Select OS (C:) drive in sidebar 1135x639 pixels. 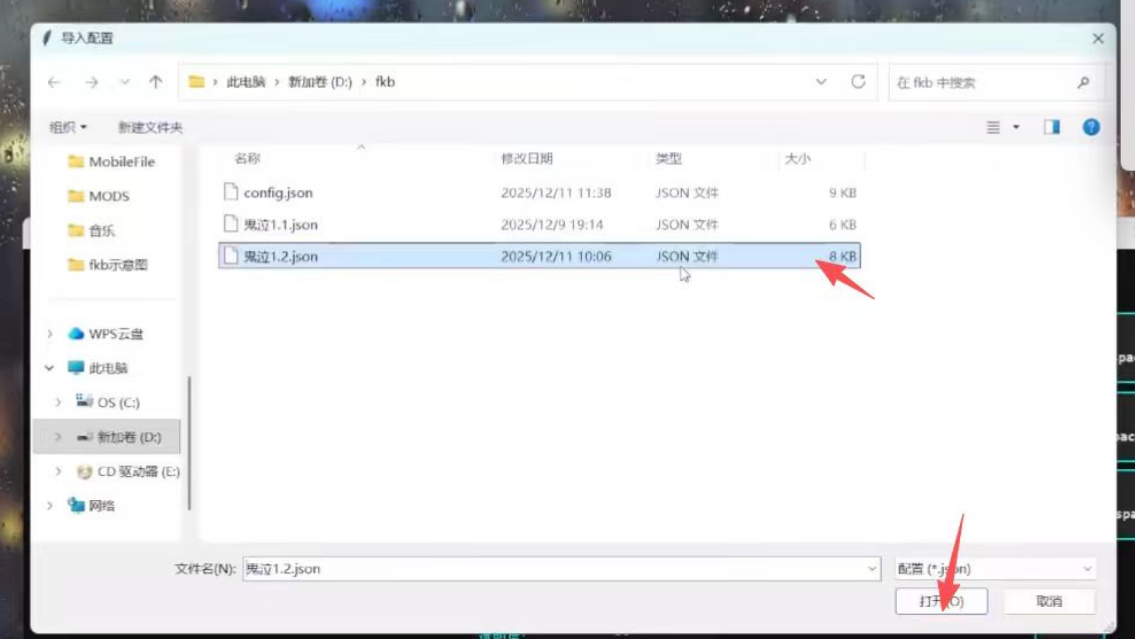(x=118, y=403)
